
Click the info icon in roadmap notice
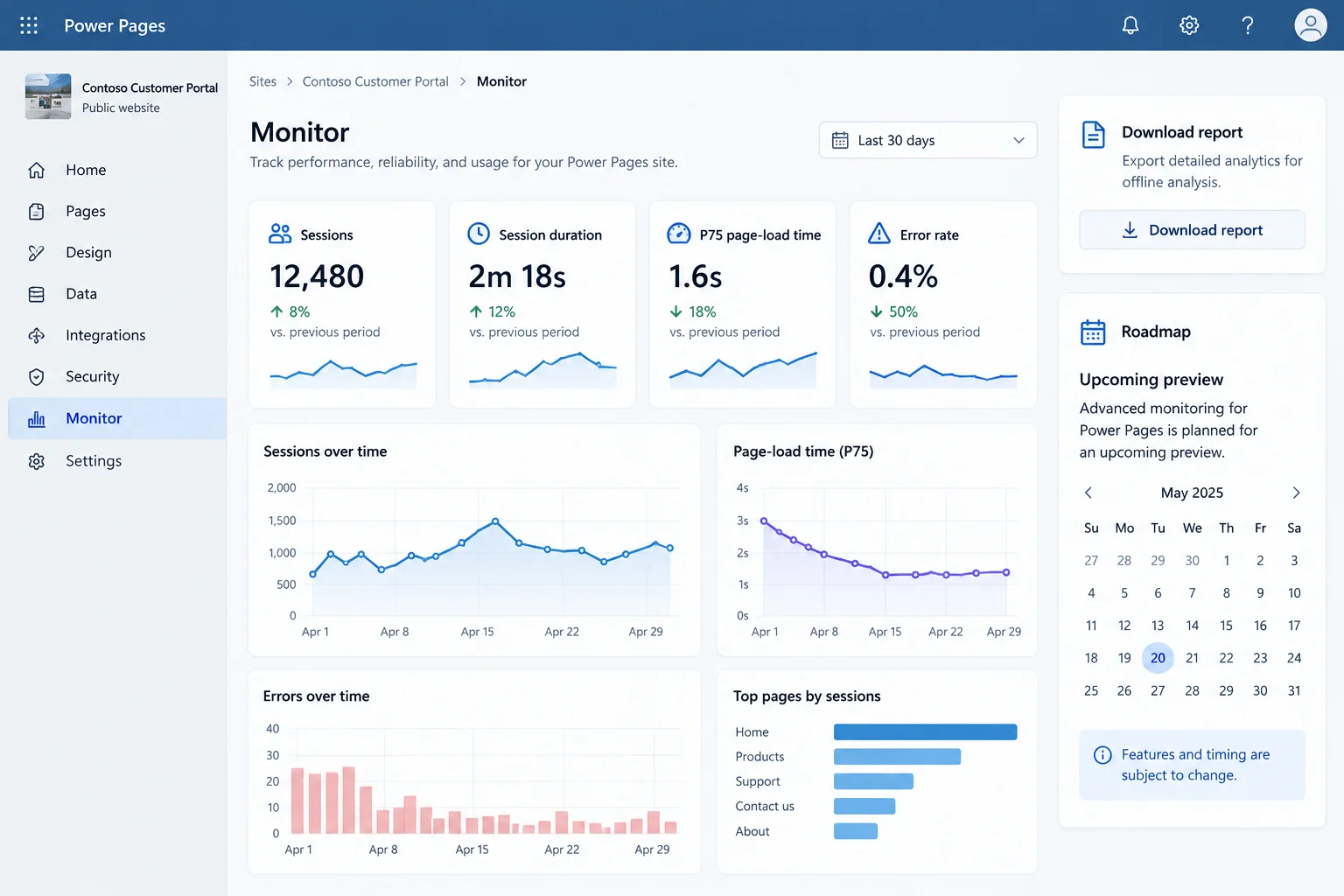1103,755
